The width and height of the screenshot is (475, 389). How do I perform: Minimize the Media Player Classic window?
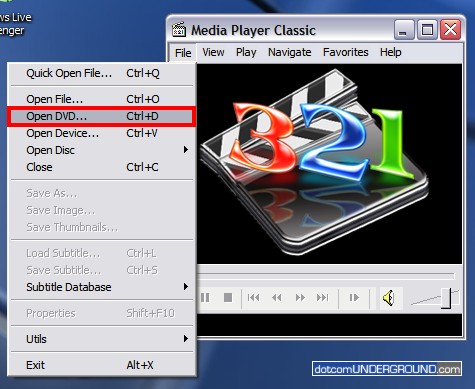coord(404,30)
